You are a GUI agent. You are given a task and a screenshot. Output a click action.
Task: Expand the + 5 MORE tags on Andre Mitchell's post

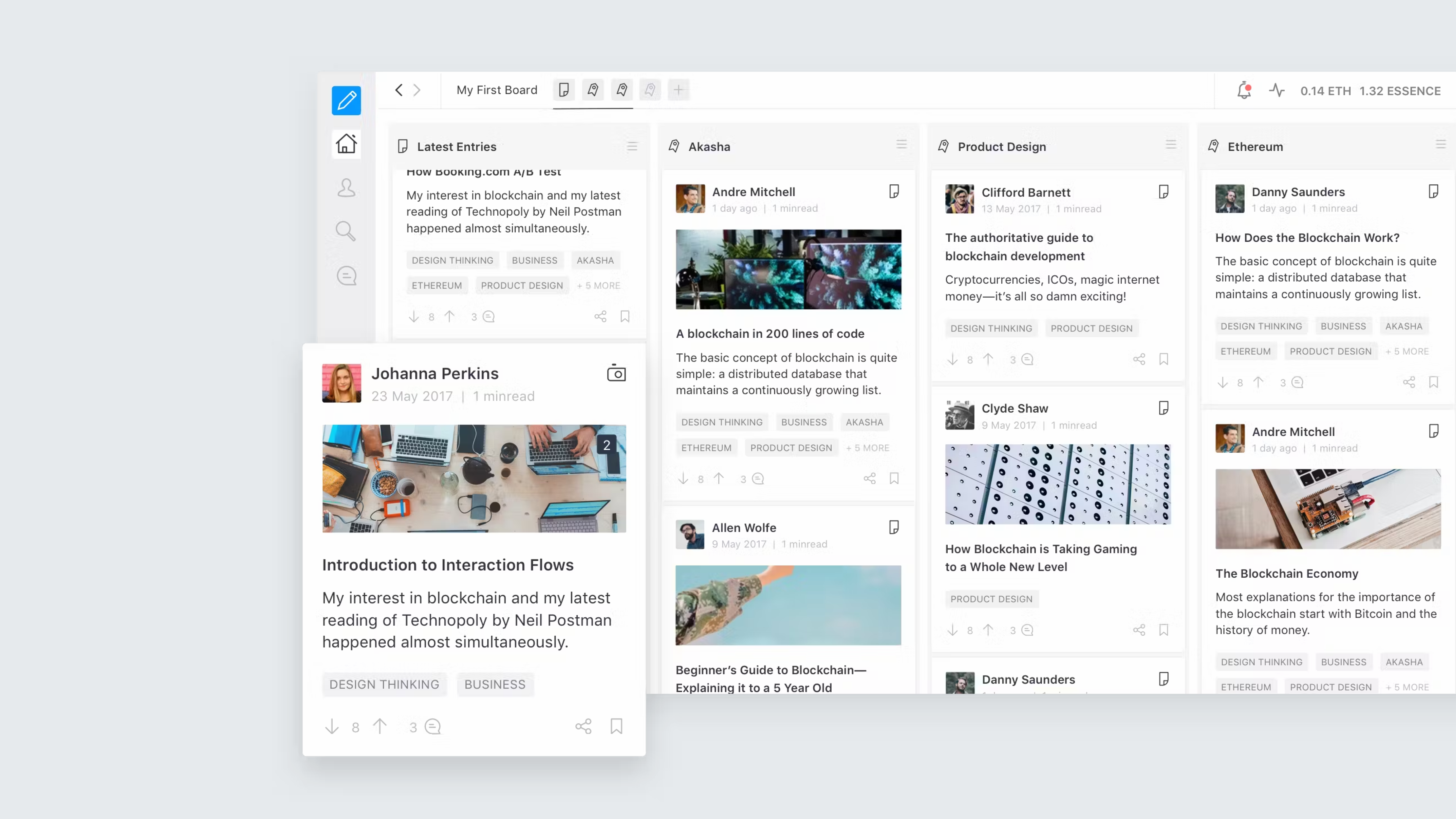tap(868, 447)
